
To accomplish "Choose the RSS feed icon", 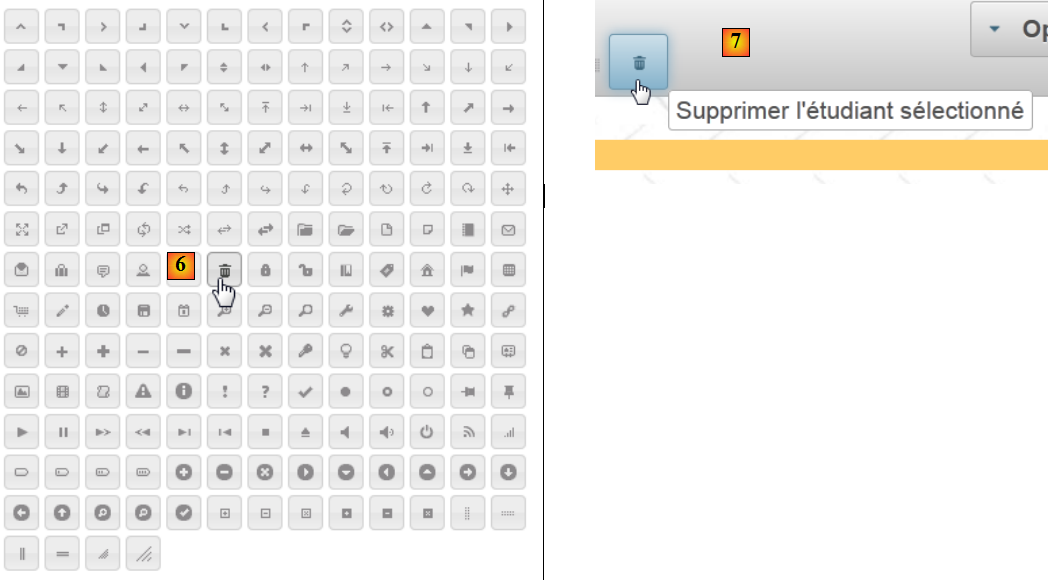I will pos(468,433).
